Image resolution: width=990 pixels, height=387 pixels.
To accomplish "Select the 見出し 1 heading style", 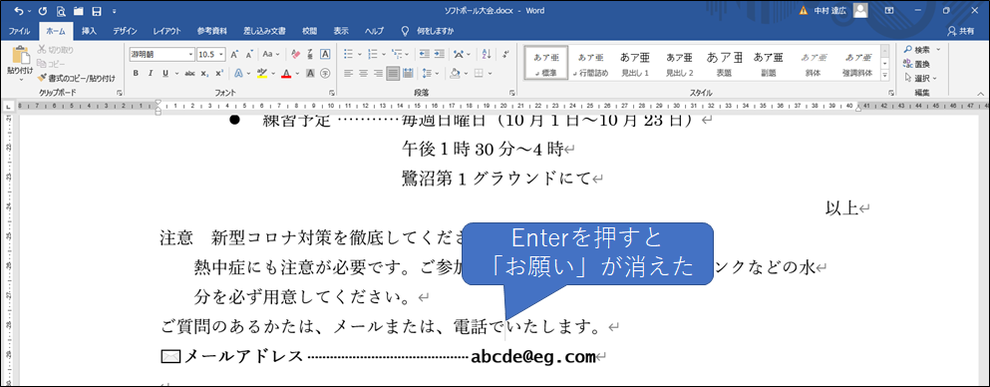I will click(x=635, y=63).
